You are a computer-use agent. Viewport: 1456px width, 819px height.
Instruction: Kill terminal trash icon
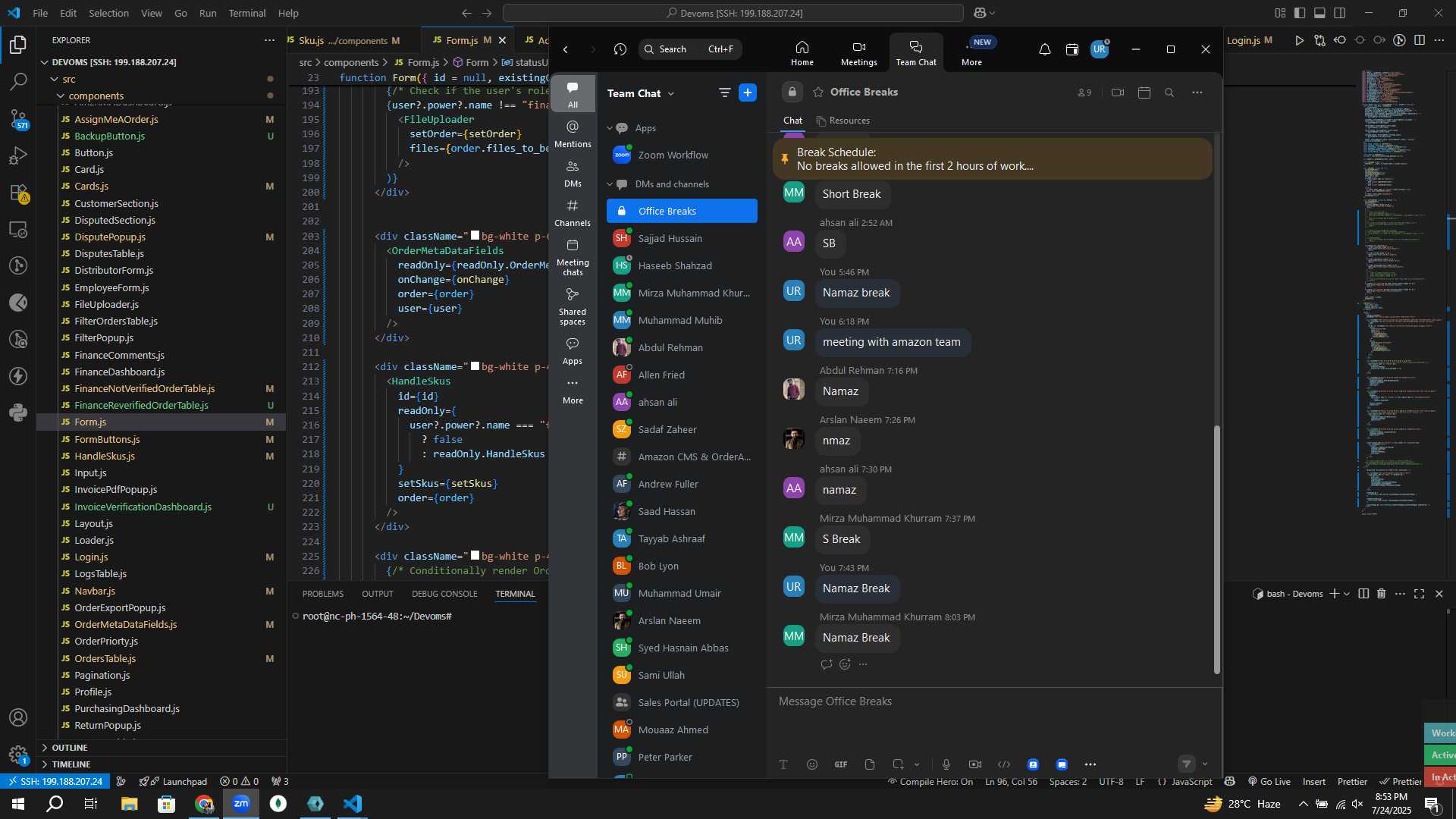click(x=1381, y=594)
